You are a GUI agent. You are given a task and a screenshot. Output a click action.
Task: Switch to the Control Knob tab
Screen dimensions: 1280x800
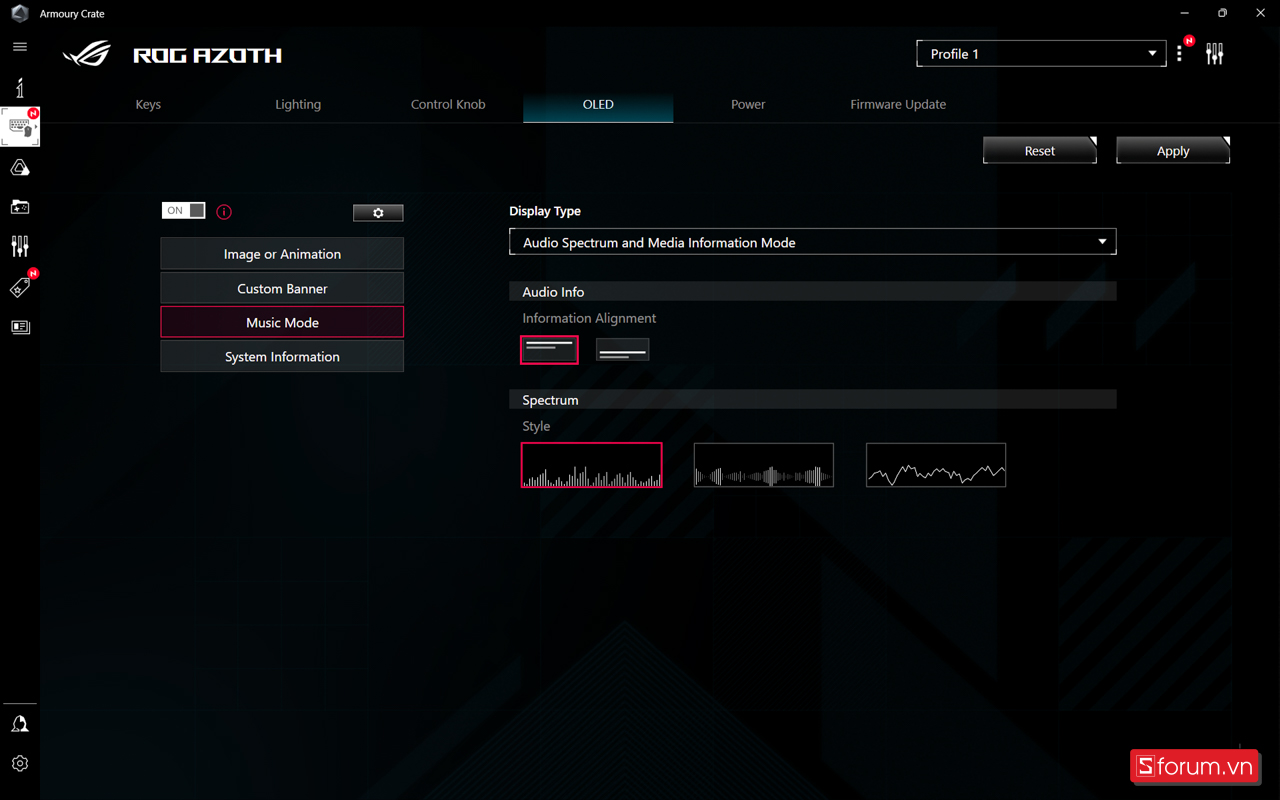[x=448, y=104]
